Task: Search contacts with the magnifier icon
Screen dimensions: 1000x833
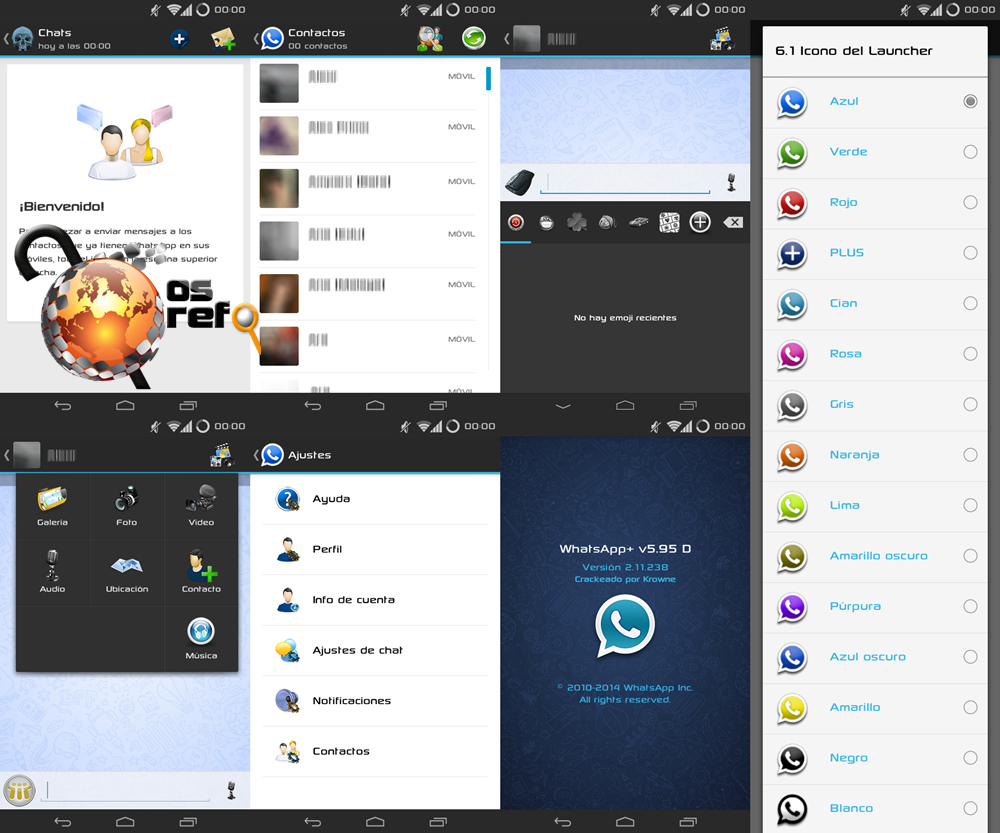Action: (x=430, y=39)
